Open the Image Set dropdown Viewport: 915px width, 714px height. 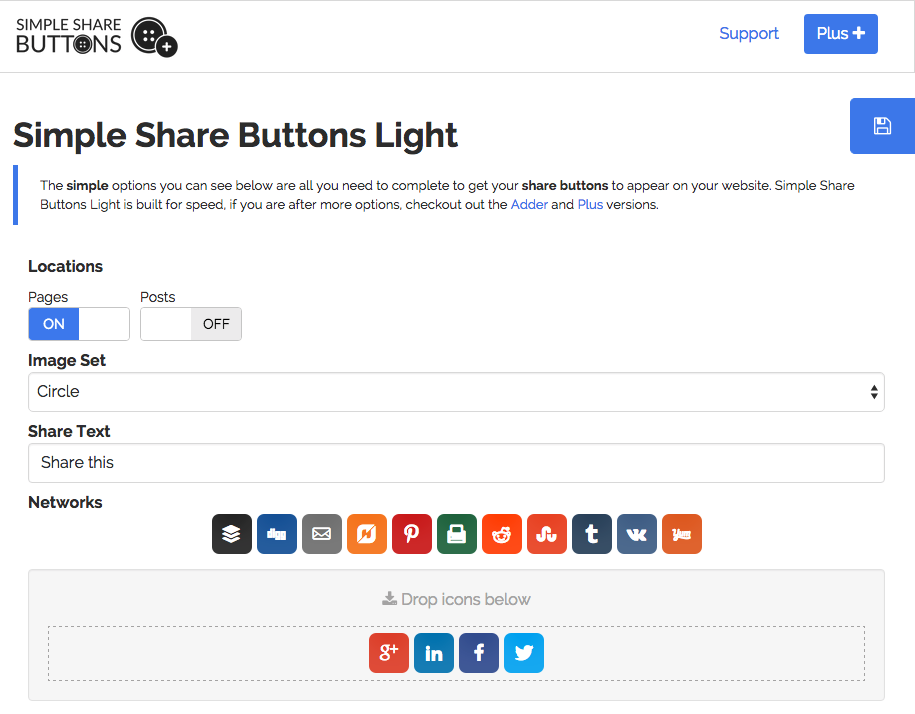coord(456,391)
